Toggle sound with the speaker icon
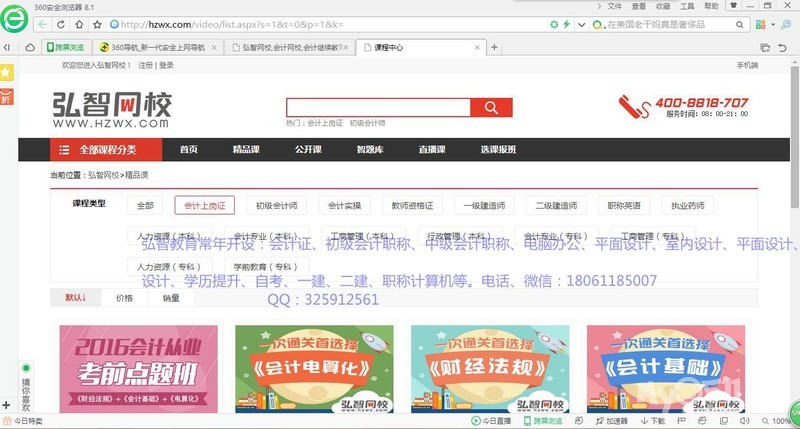 click(744, 421)
